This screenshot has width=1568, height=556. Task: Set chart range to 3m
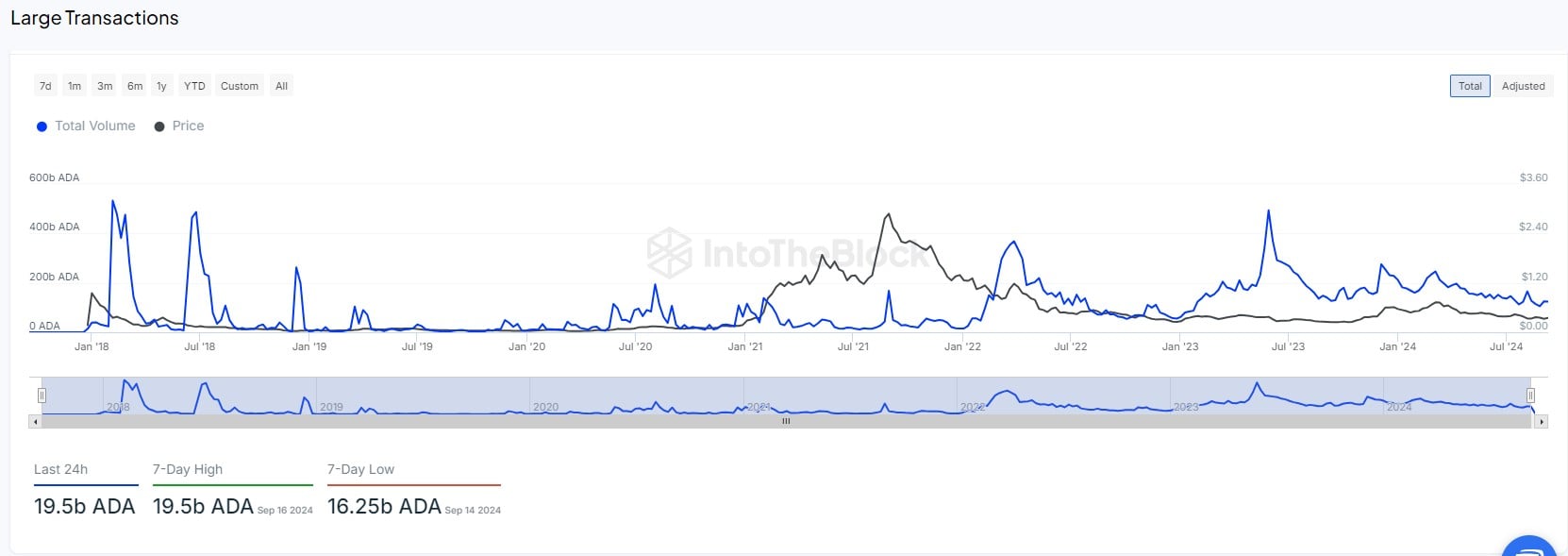click(105, 86)
